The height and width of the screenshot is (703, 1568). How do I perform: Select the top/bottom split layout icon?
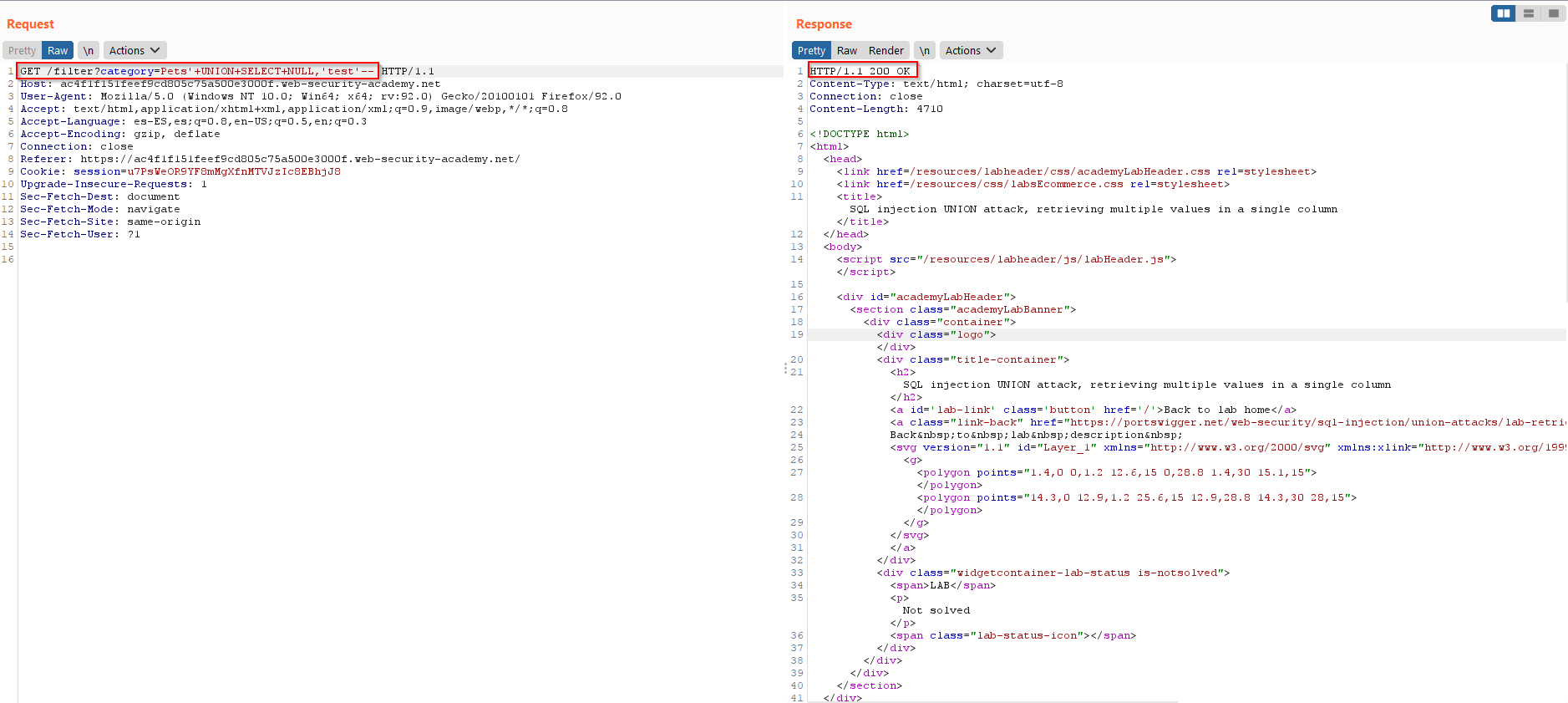[x=1528, y=13]
